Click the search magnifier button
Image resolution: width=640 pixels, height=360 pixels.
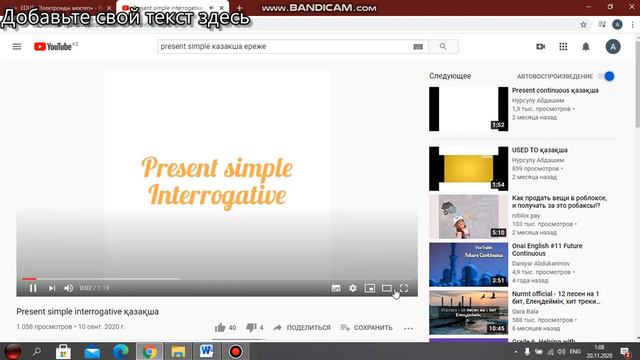(443, 47)
